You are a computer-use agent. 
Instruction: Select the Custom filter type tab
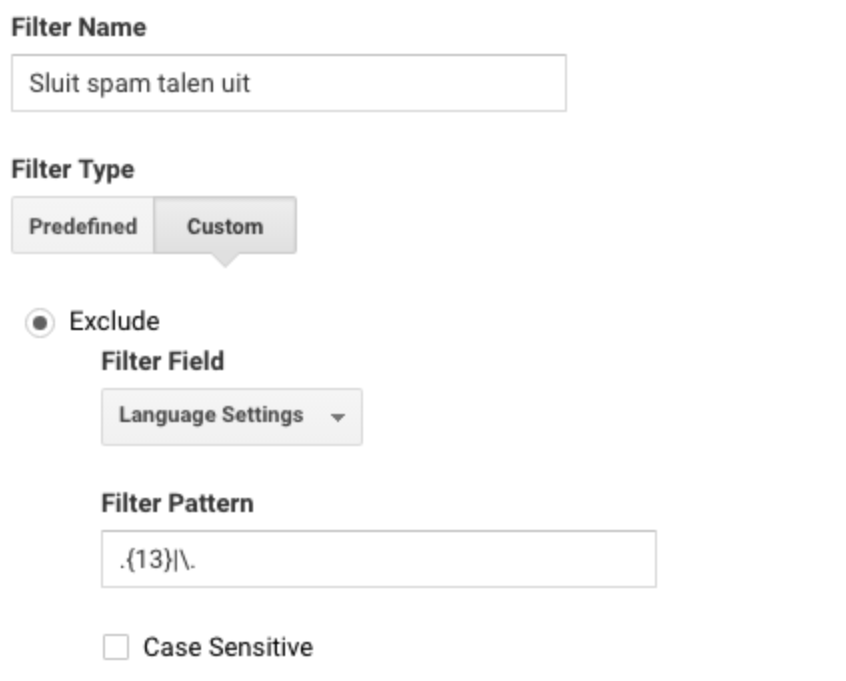(x=225, y=226)
